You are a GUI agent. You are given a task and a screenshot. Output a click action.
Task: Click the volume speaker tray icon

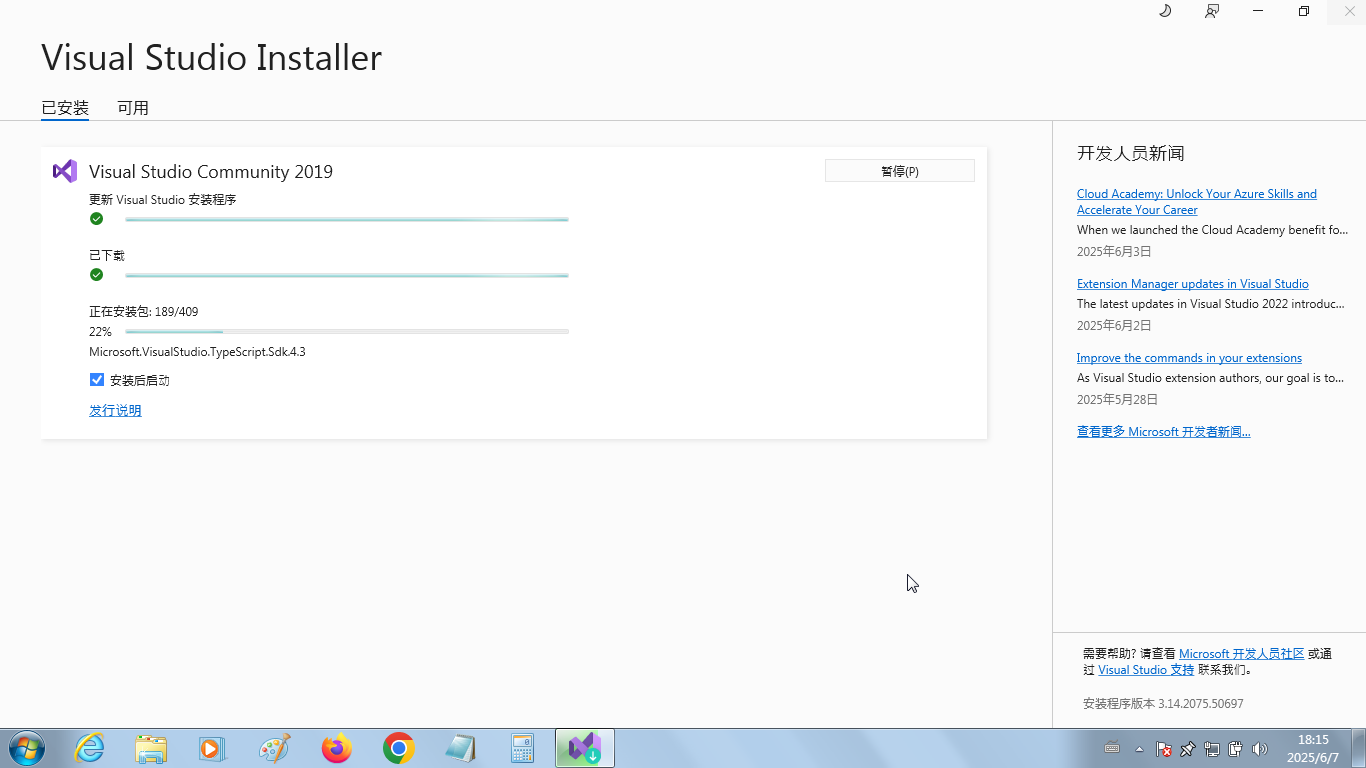(x=1260, y=749)
